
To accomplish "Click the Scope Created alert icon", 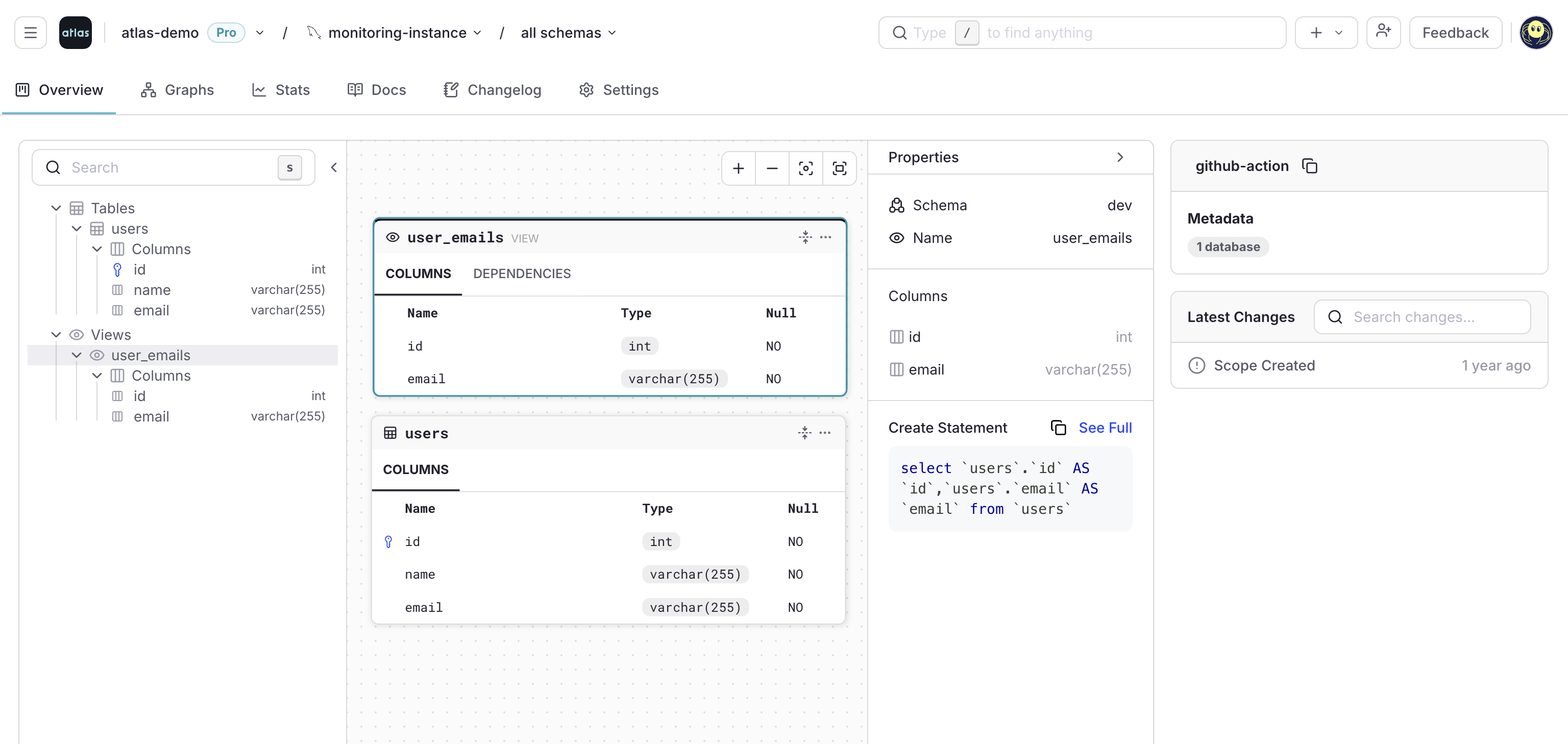I will (1197, 365).
